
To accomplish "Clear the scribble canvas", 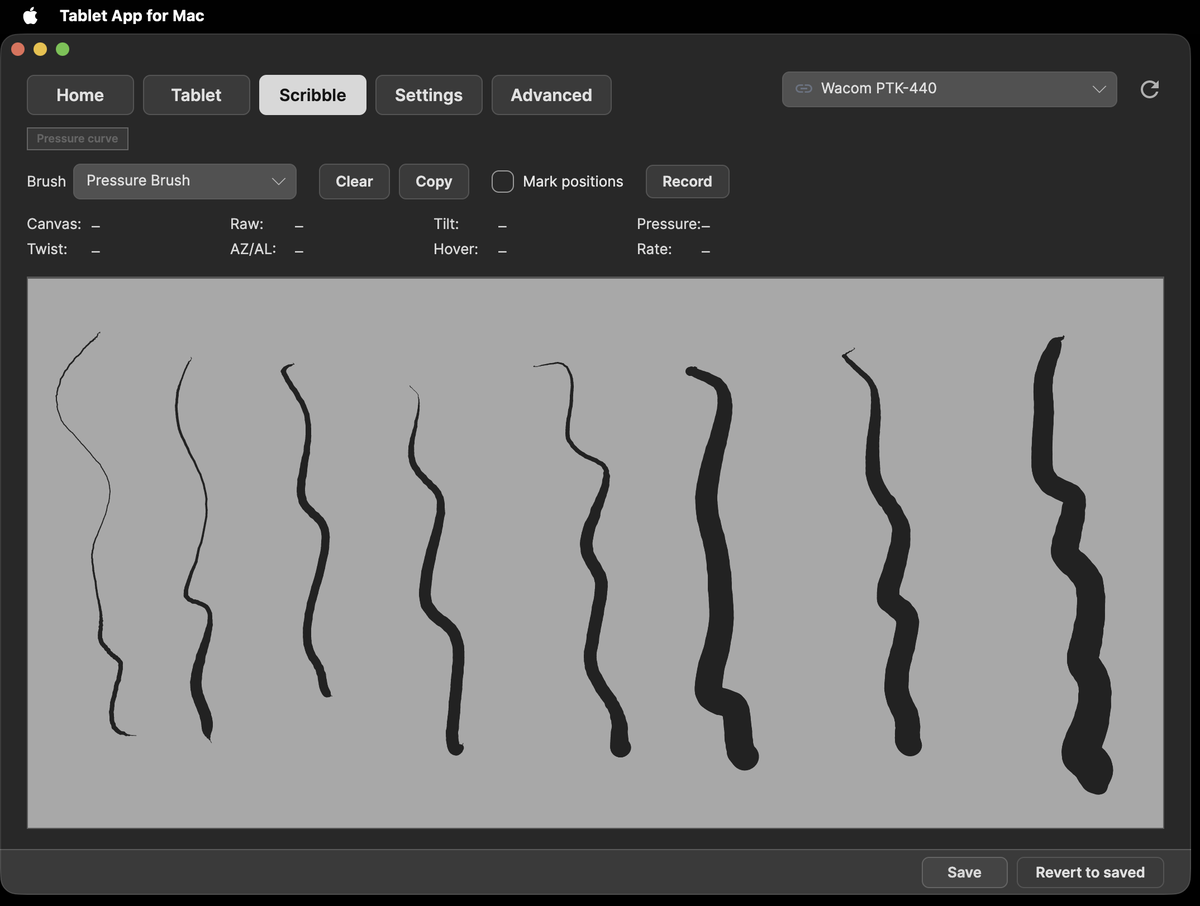I will click(354, 181).
